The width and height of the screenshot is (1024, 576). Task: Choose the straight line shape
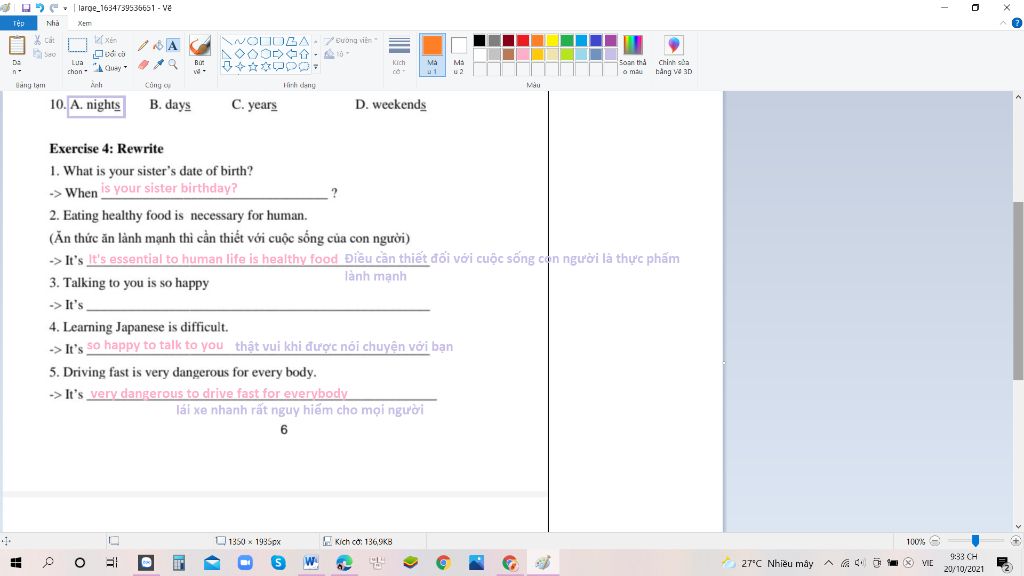(x=227, y=41)
